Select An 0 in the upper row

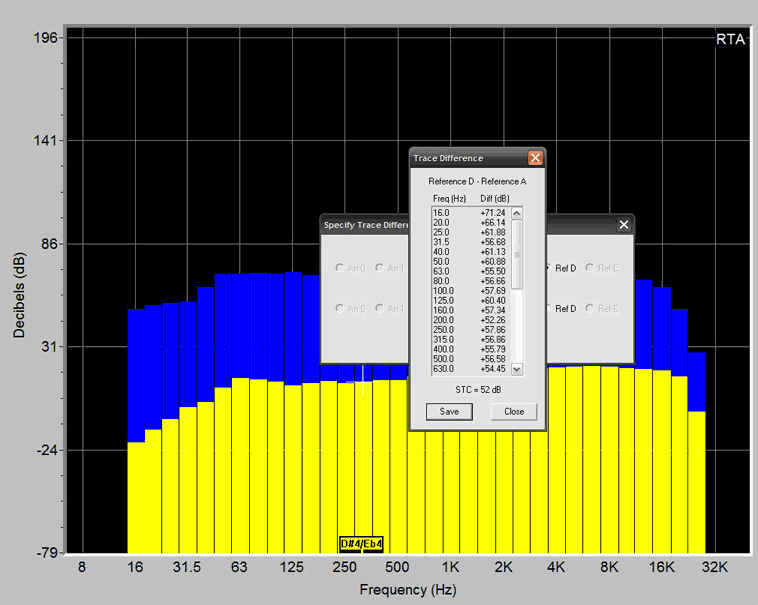341,268
